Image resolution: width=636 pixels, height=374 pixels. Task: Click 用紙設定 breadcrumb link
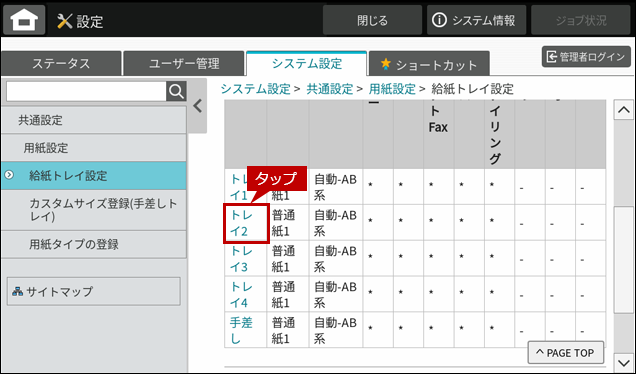(x=392, y=89)
